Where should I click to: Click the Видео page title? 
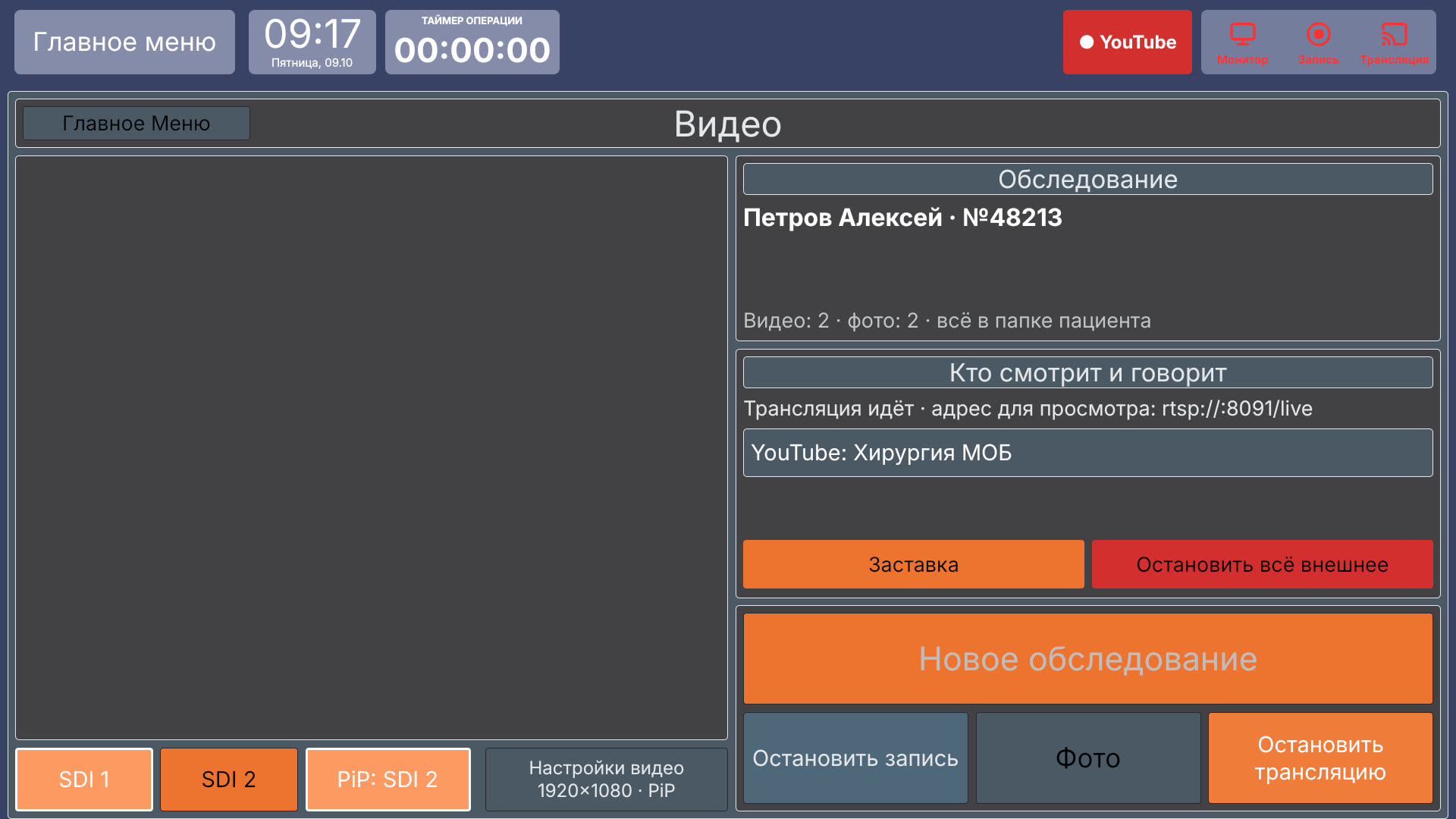[727, 124]
